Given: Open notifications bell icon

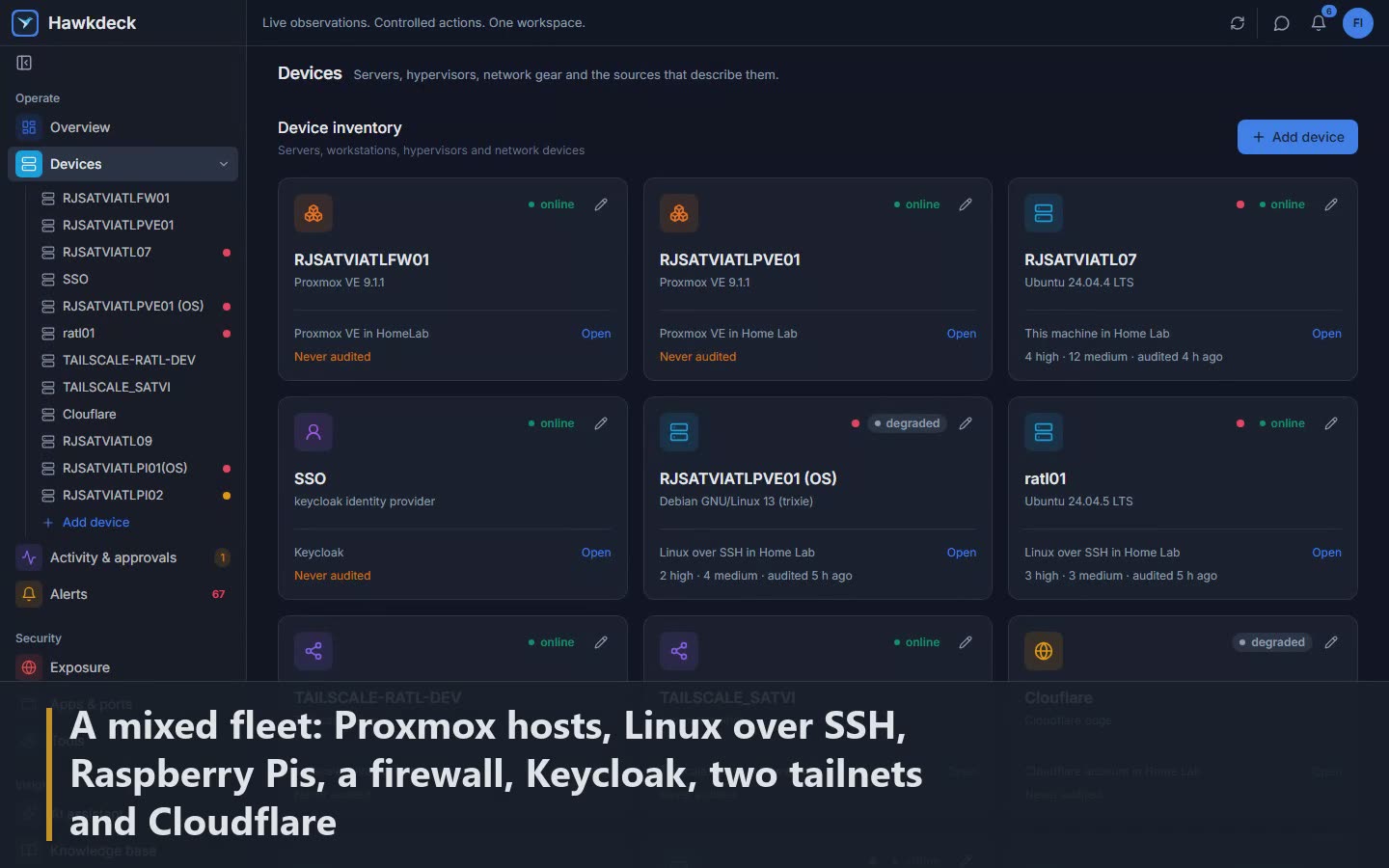Looking at the screenshot, I should pyautogui.click(x=1319, y=23).
